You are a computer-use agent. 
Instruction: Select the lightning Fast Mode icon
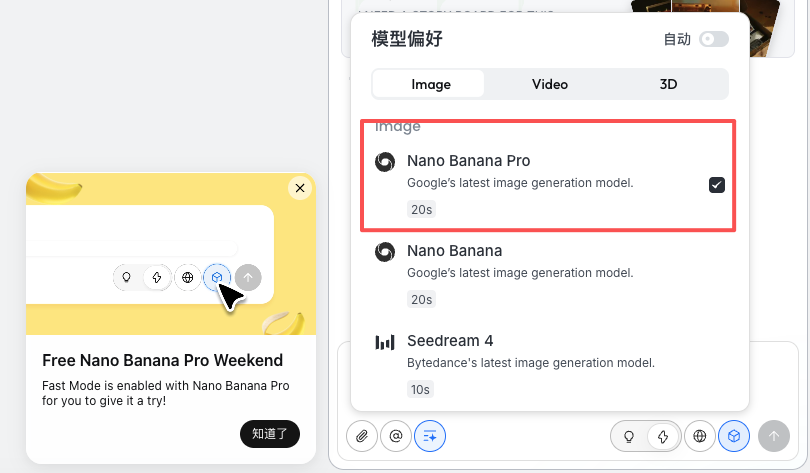tap(663, 436)
